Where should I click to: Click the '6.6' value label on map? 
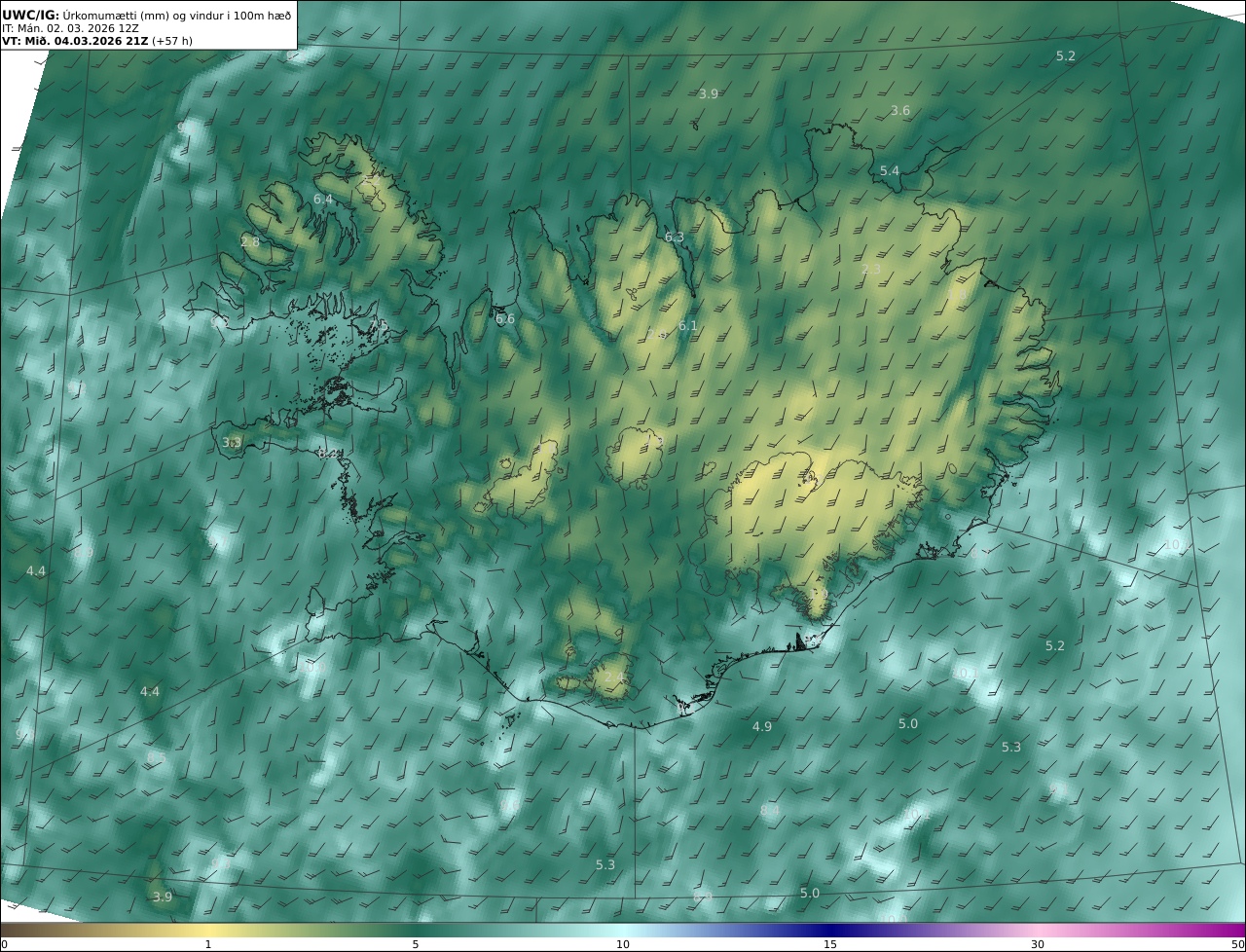[505, 319]
